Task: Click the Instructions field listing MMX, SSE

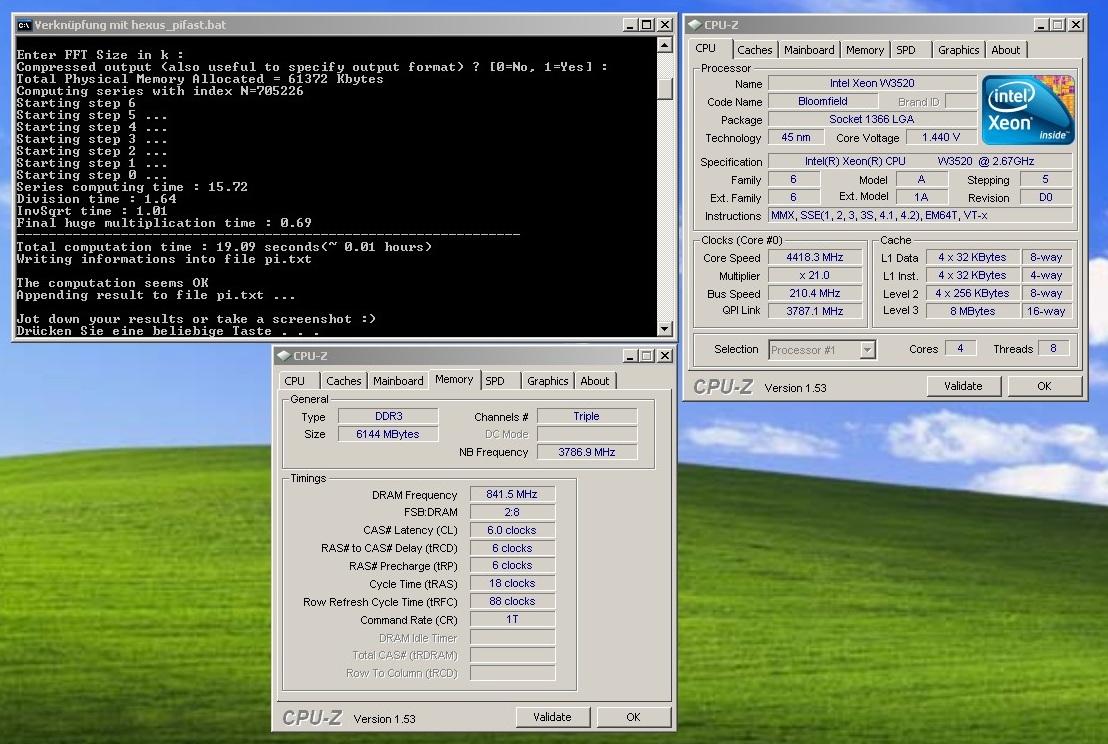Action: coord(920,215)
